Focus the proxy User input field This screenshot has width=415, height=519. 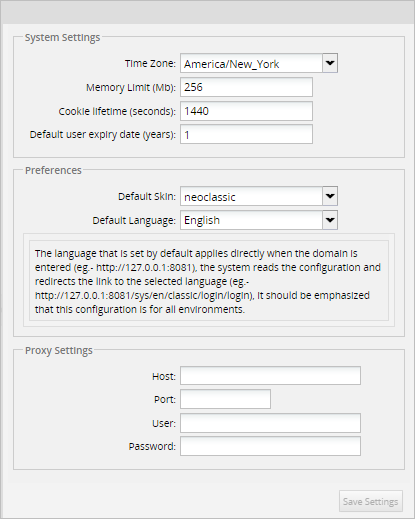point(270,423)
